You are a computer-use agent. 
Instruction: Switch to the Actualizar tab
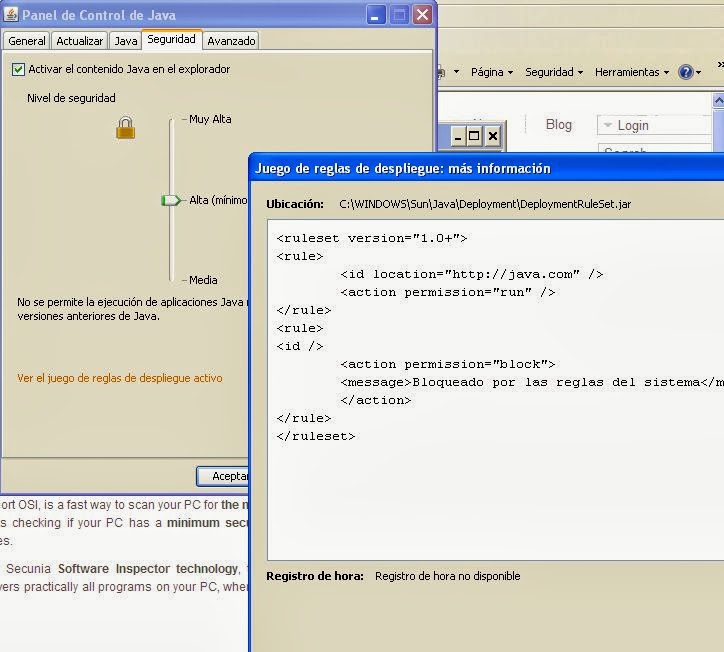(79, 41)
